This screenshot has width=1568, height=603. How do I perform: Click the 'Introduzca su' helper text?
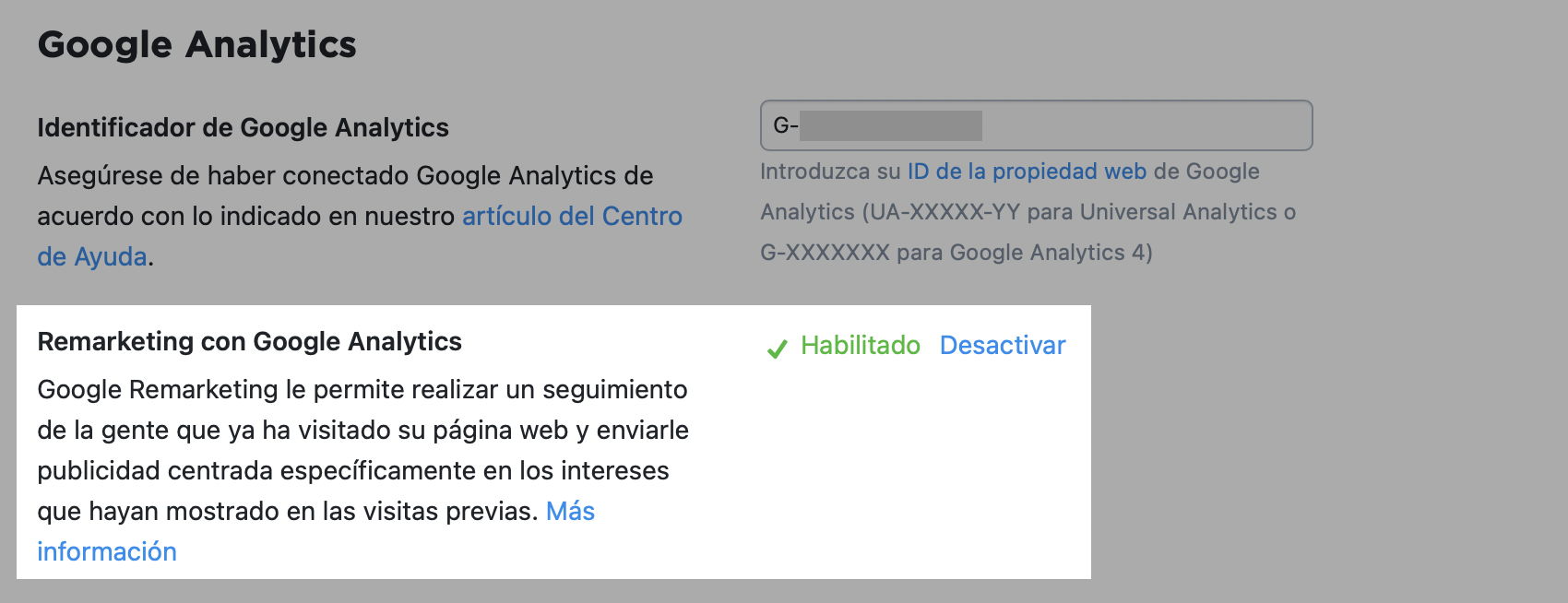(x=815, y=171)
